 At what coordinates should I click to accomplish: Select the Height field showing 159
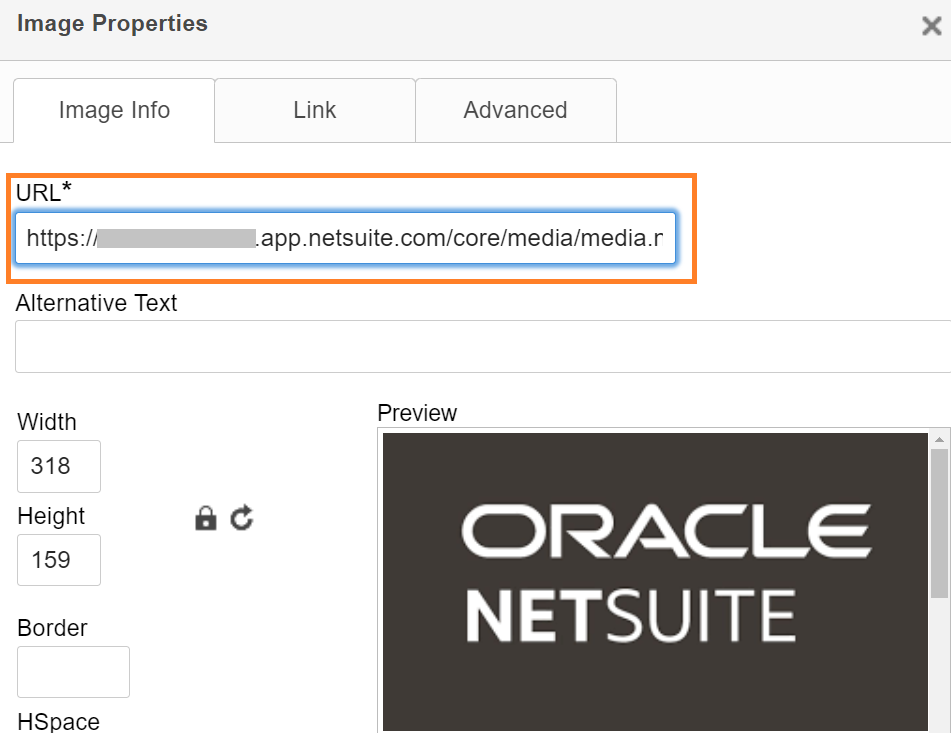point(59,560)
